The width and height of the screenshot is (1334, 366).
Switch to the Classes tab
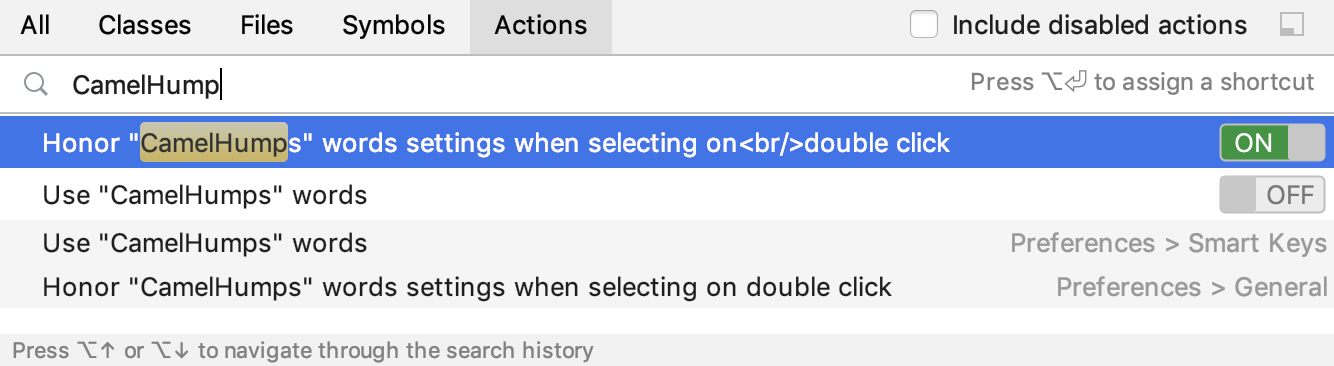(x=144, y=26)
